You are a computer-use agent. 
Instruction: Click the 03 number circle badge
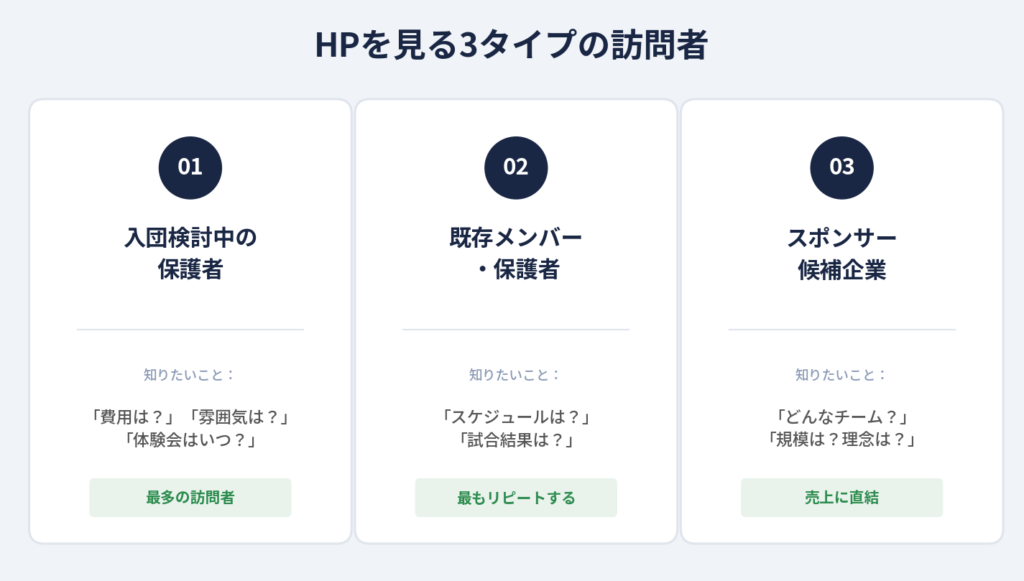(x=842, y=168)
